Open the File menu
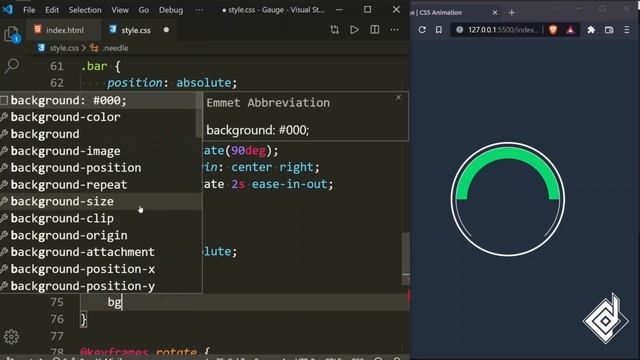640x360 pixels. click(x=29, y=10)
